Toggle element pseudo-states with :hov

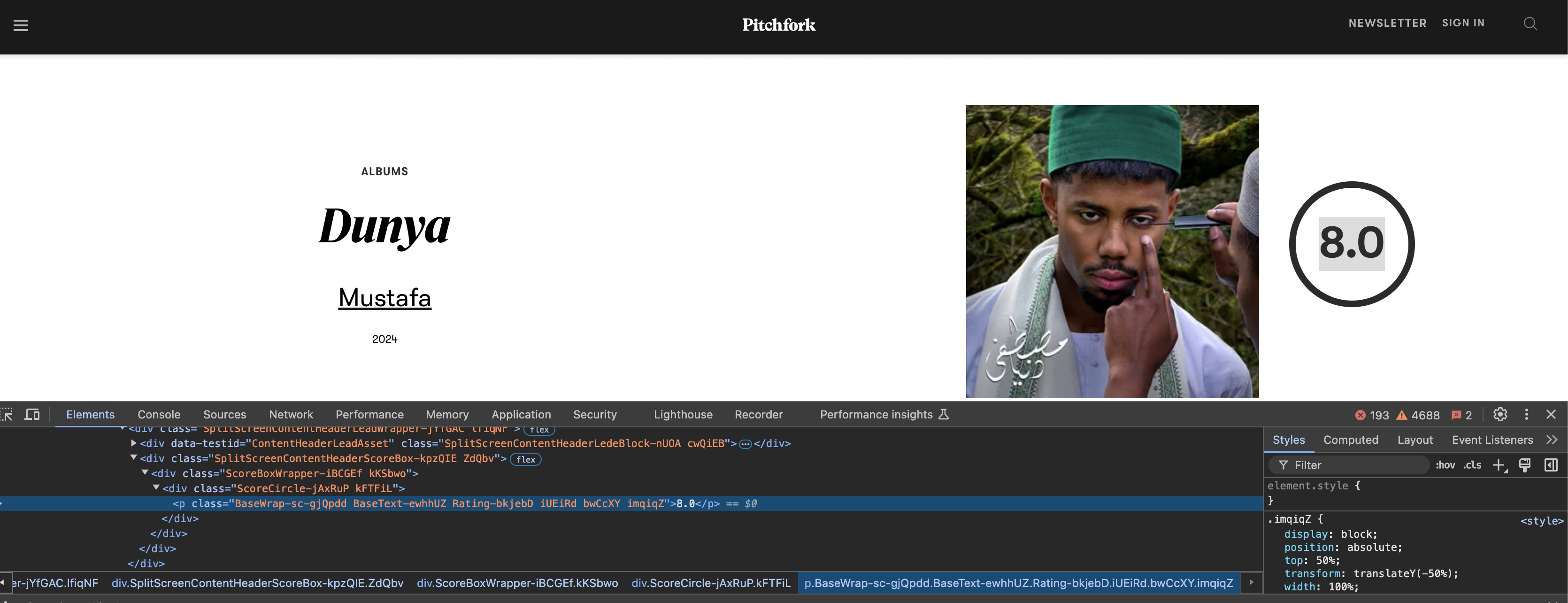pos(1445,465)
